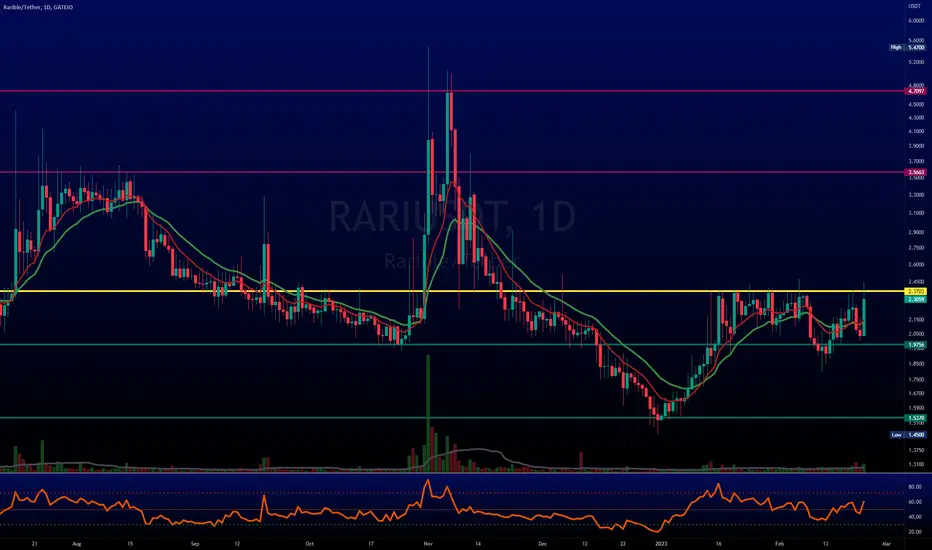Screen dimensions: 932x550
Task: Click the 2.7500 price axis value
Action: [916, 248]
